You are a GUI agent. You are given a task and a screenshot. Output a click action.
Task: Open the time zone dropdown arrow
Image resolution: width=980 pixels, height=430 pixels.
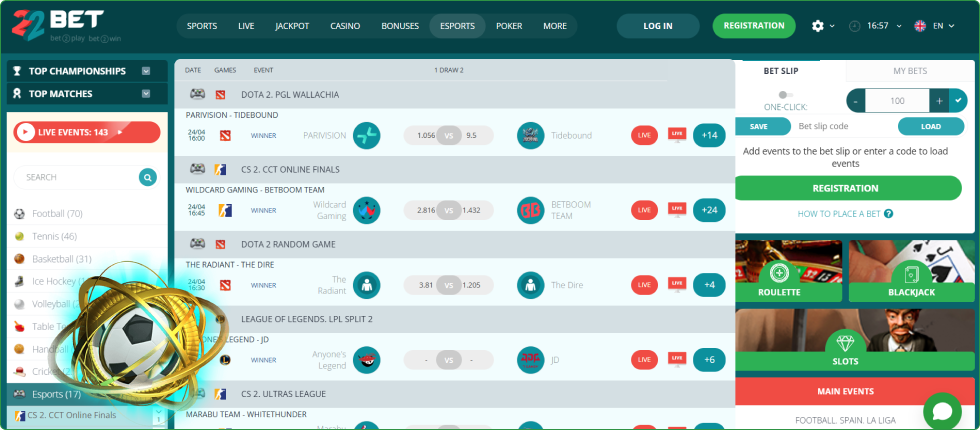pyautogui.click(x=899, y=26)
